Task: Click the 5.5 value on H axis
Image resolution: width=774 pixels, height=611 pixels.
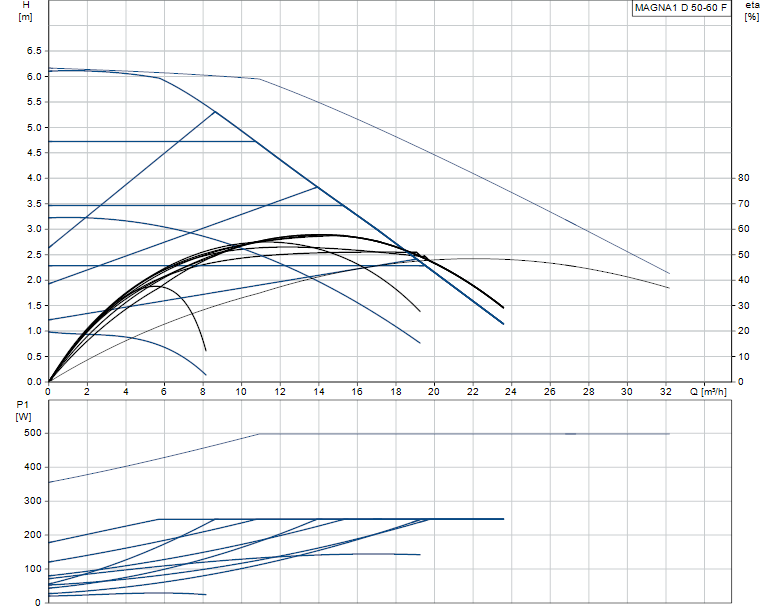Action: [x=34, y=102]
